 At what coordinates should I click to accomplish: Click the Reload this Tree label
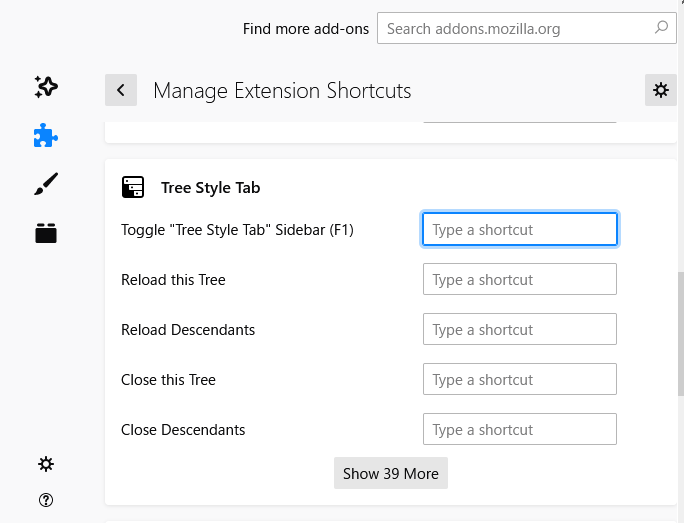tap(173, 280)
